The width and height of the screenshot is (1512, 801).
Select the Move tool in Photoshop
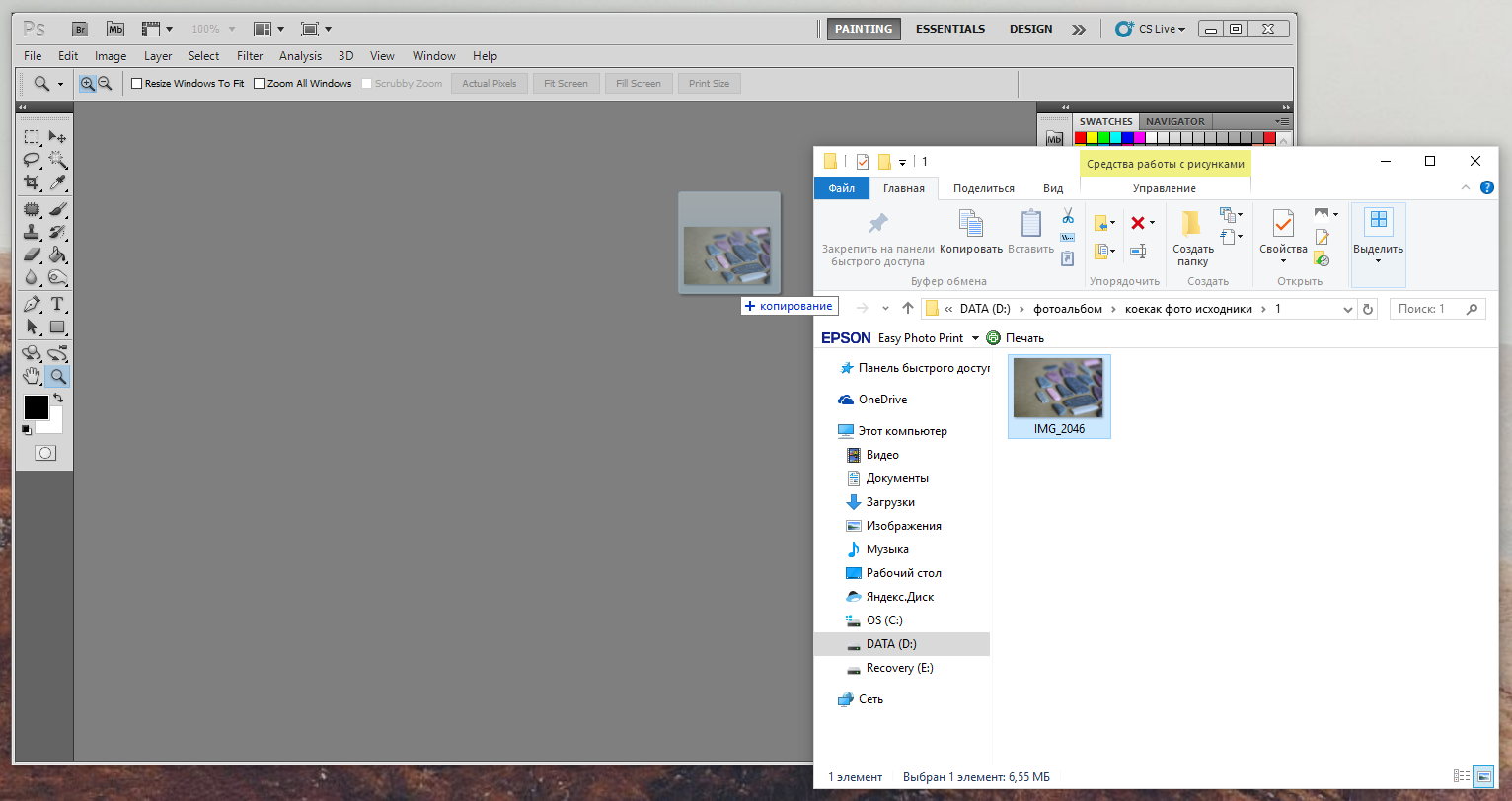coord(57,137)
